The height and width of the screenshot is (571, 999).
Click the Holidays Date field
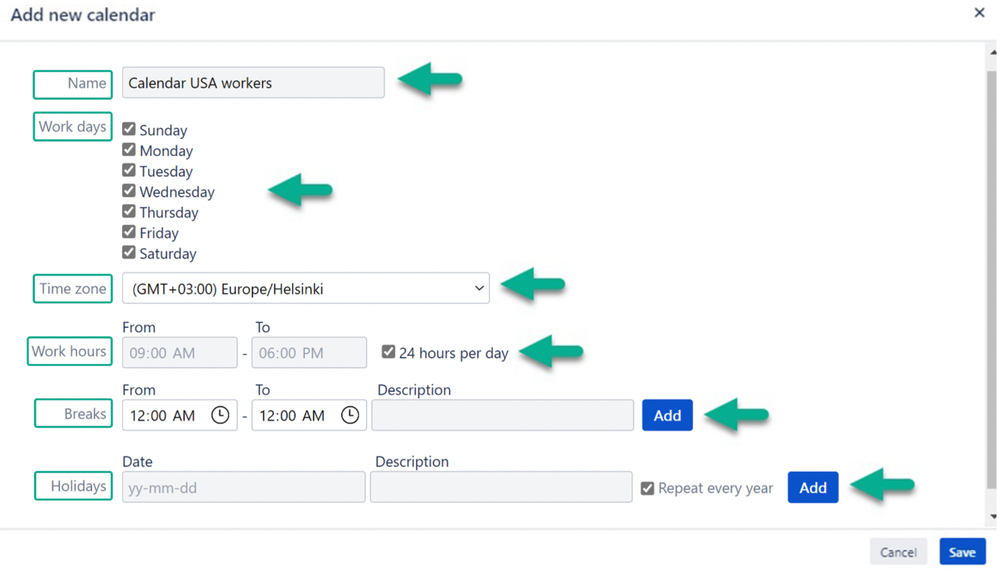click(x=243, y=488)
